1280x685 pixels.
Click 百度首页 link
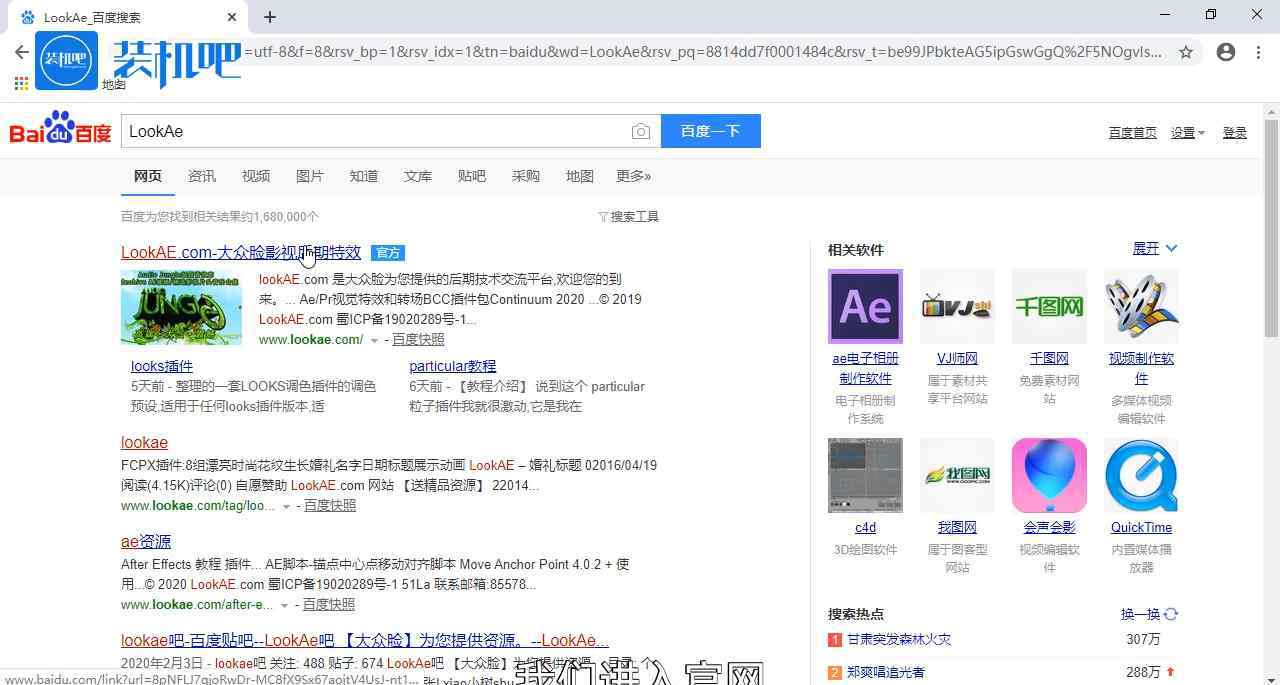click(x=1133, y=132)
